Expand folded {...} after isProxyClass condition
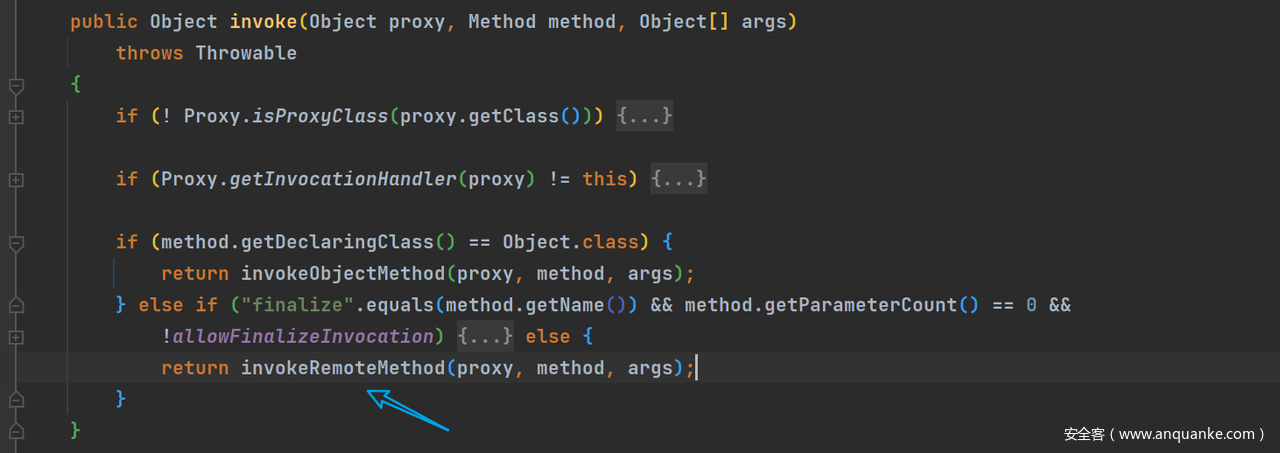 coord(644,116)
